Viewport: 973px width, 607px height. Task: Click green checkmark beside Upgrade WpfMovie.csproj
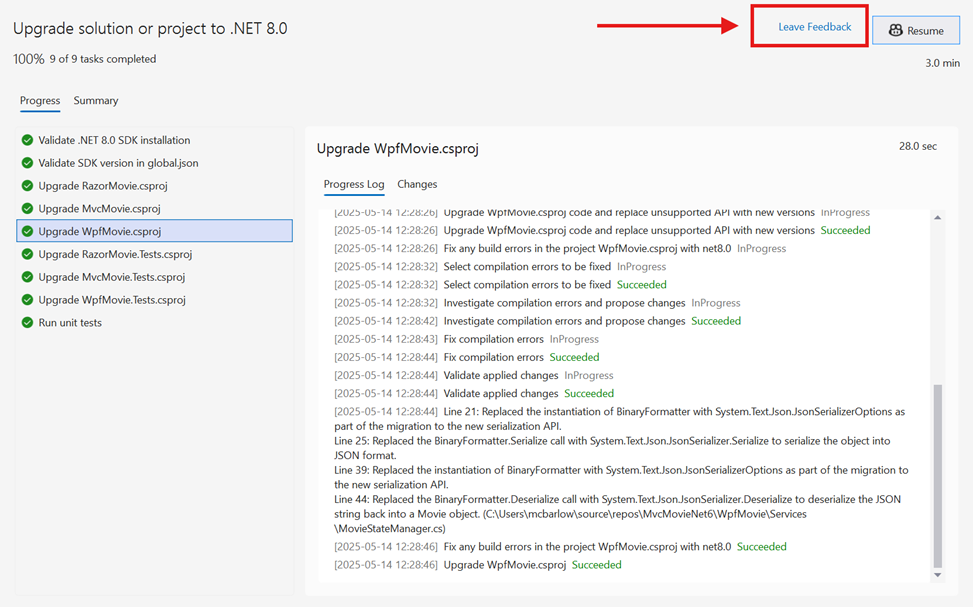click(x=28, y=232)
